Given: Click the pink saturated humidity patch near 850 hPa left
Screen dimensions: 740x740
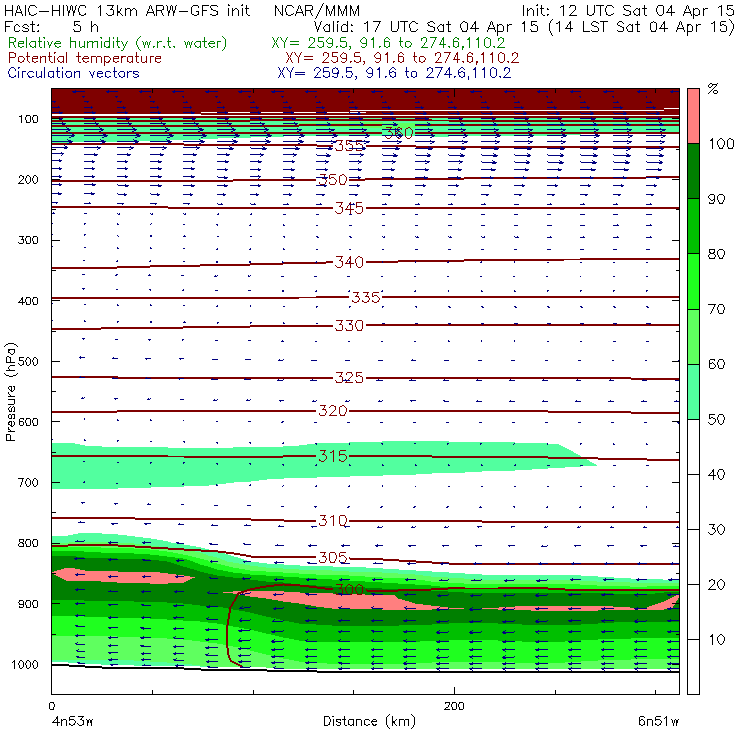Looking at the screenshot, I should tap(124, 576).
